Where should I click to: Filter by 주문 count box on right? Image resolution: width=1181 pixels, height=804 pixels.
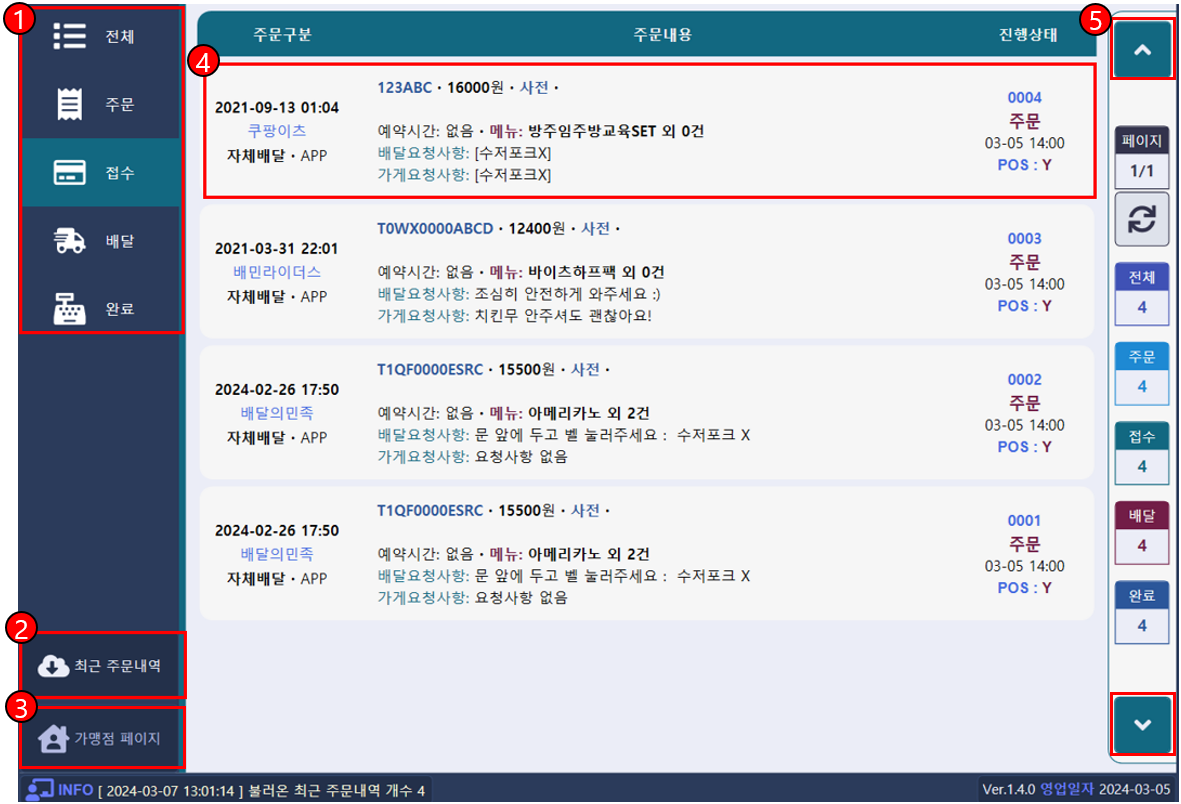[x=1141, y=374]
